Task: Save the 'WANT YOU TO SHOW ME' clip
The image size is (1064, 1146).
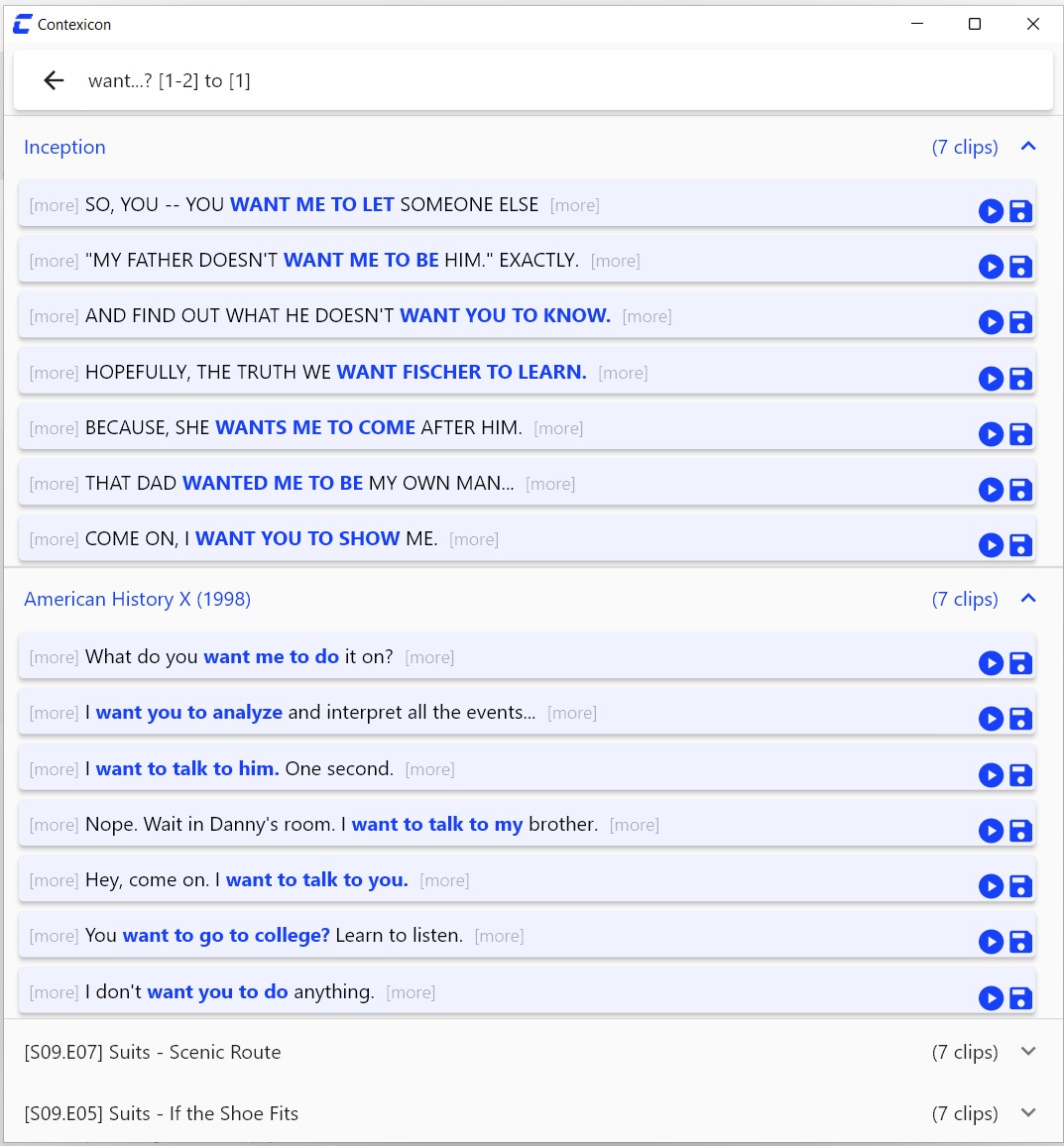Action: [x=1020, y=545]
